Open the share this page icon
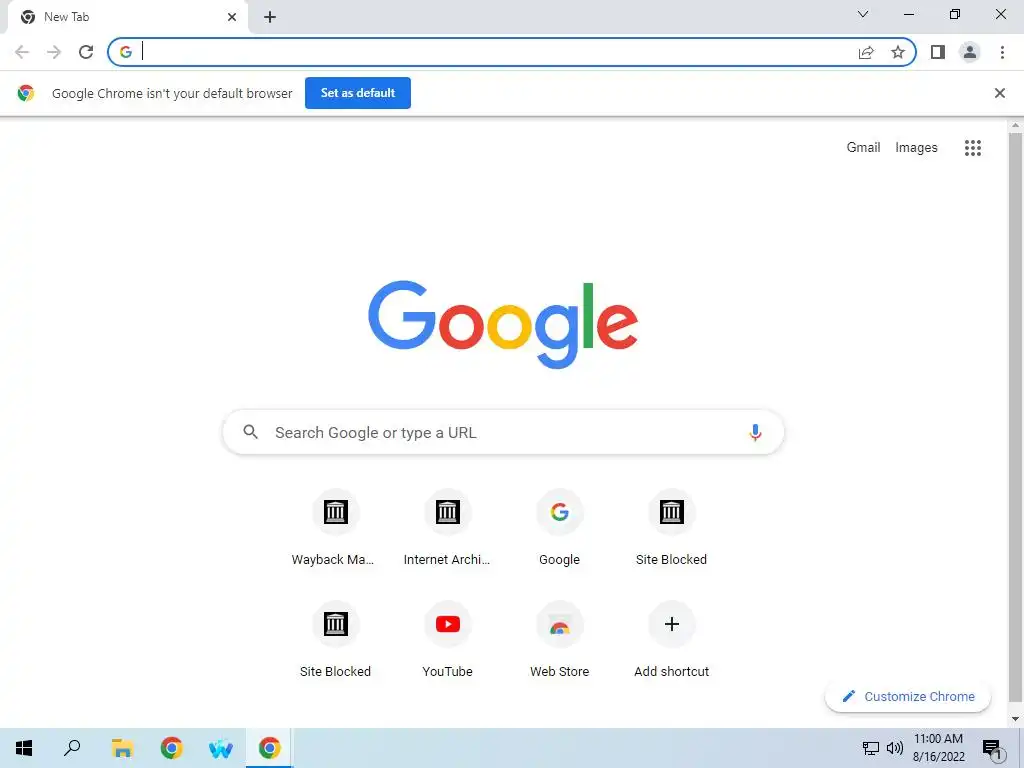The image size is (1024, 768). 866,52
